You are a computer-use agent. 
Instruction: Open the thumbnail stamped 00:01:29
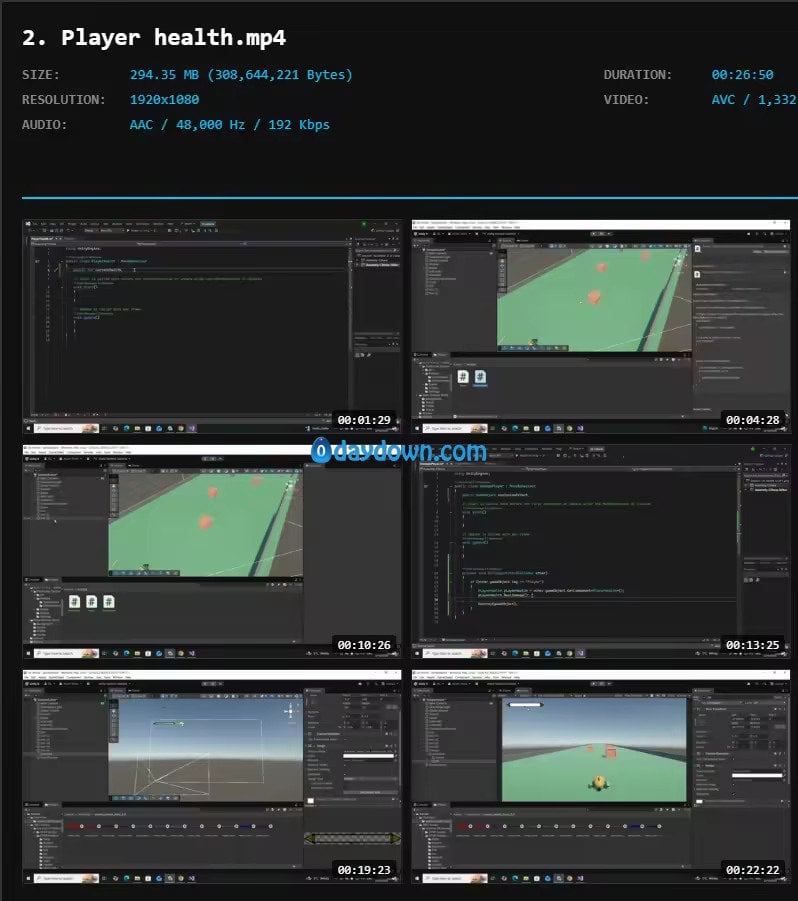tap(211, 326)
